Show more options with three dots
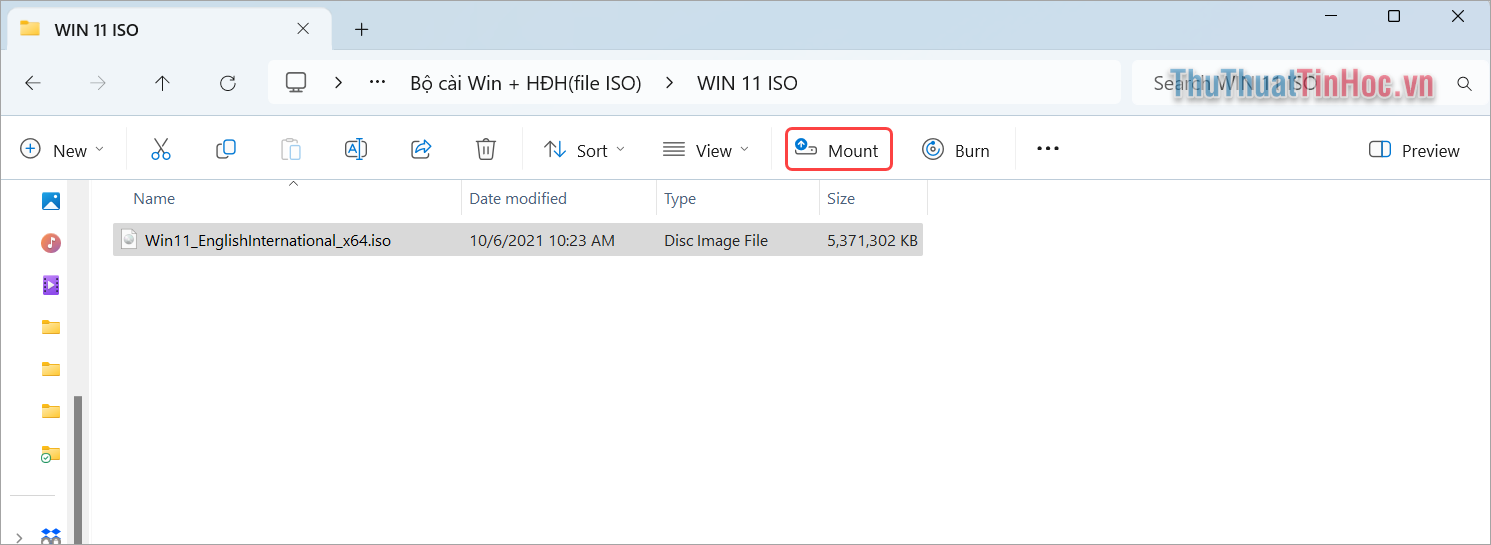Viewport: 1491px width, 545px height. (x=1047, y=149)
